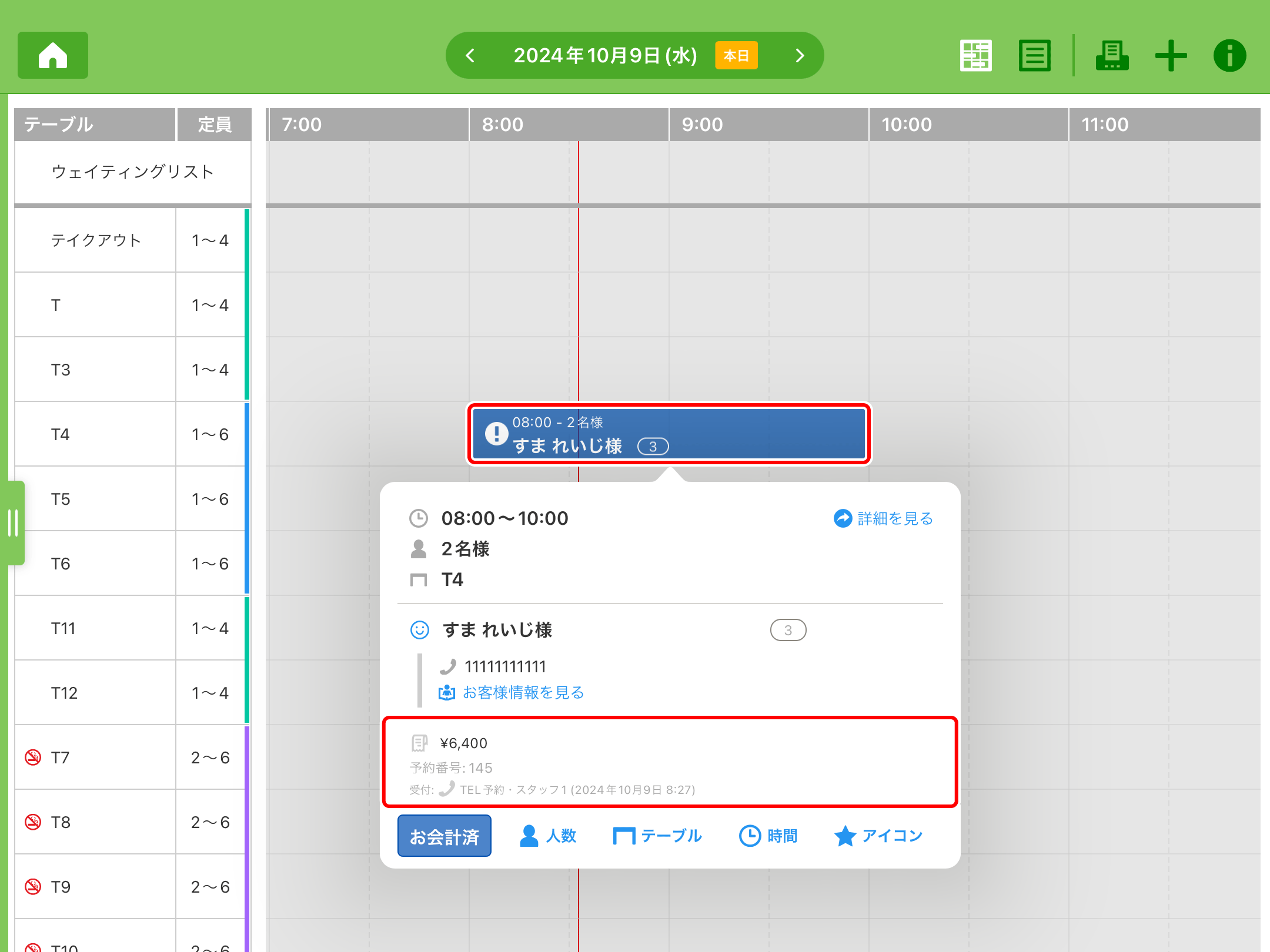This screenshot has width=1270, height=952.
Task: Open the reservation list view icon
Action: click(x=1034, y=56)
